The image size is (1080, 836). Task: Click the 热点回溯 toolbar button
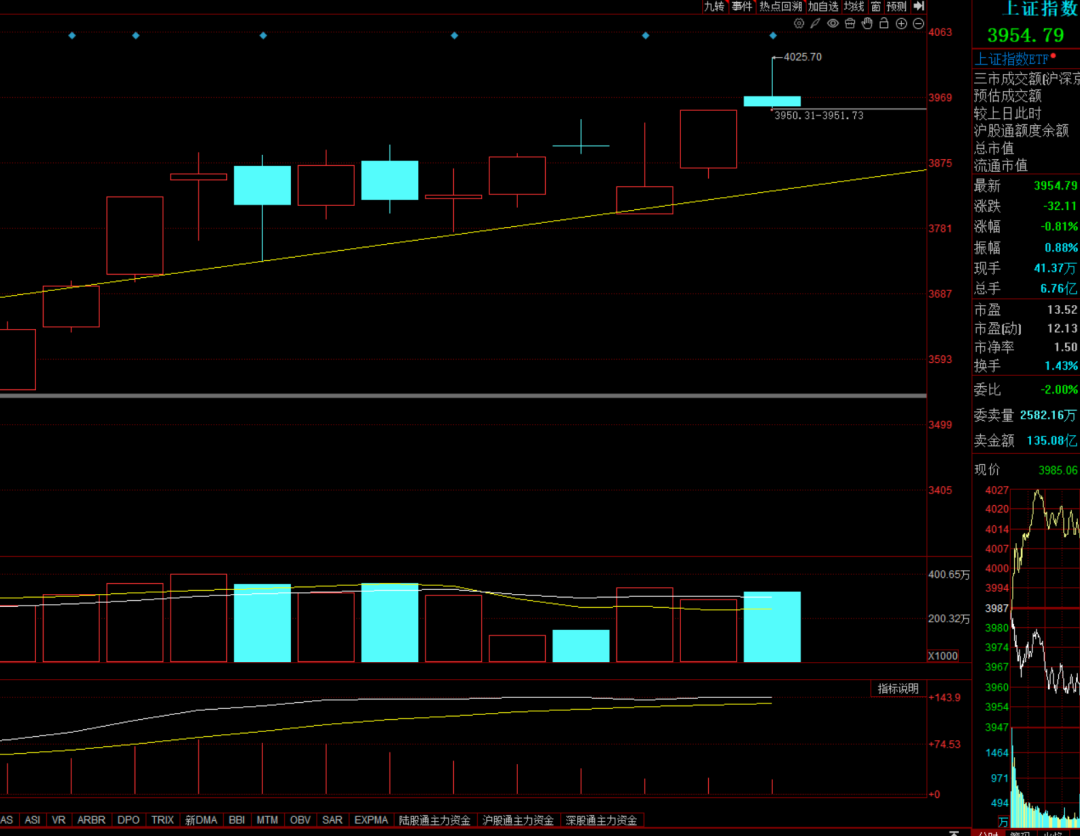(x=780, y=6)
